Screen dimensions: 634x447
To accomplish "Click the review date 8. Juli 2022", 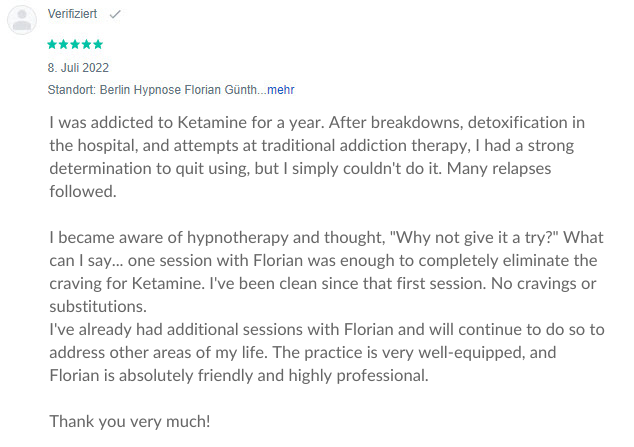I will [x=78, y=67].
